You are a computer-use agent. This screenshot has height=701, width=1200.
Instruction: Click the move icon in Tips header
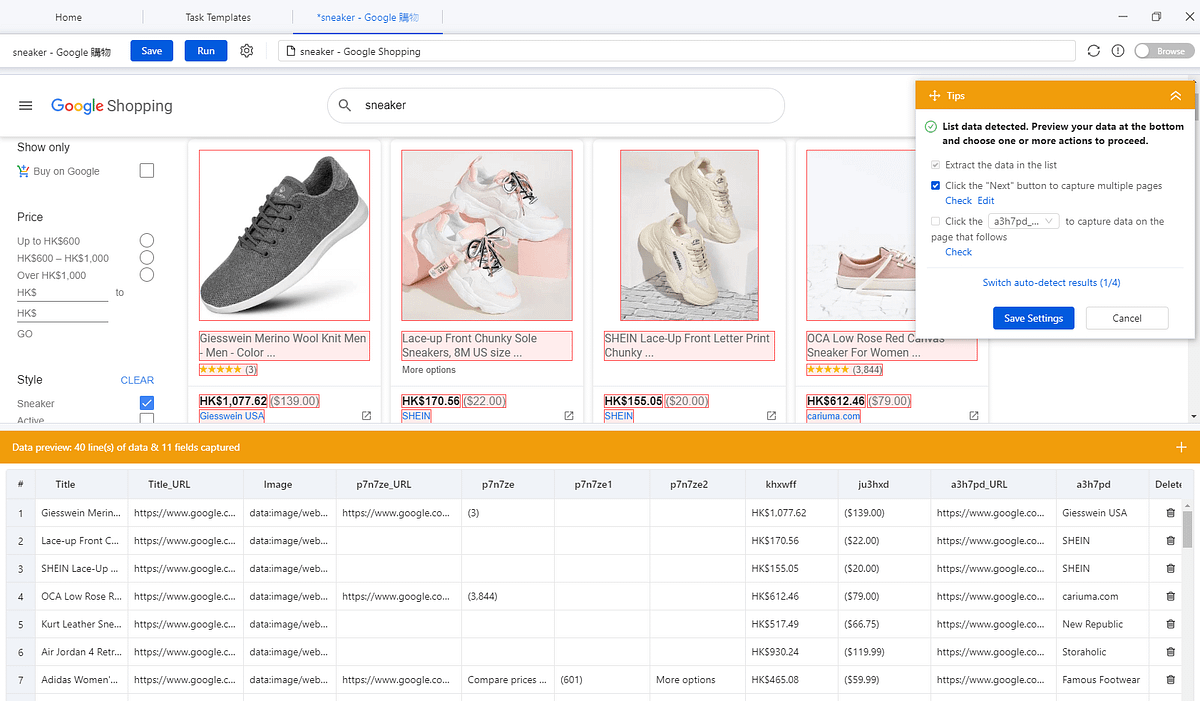tap(934, 96)
